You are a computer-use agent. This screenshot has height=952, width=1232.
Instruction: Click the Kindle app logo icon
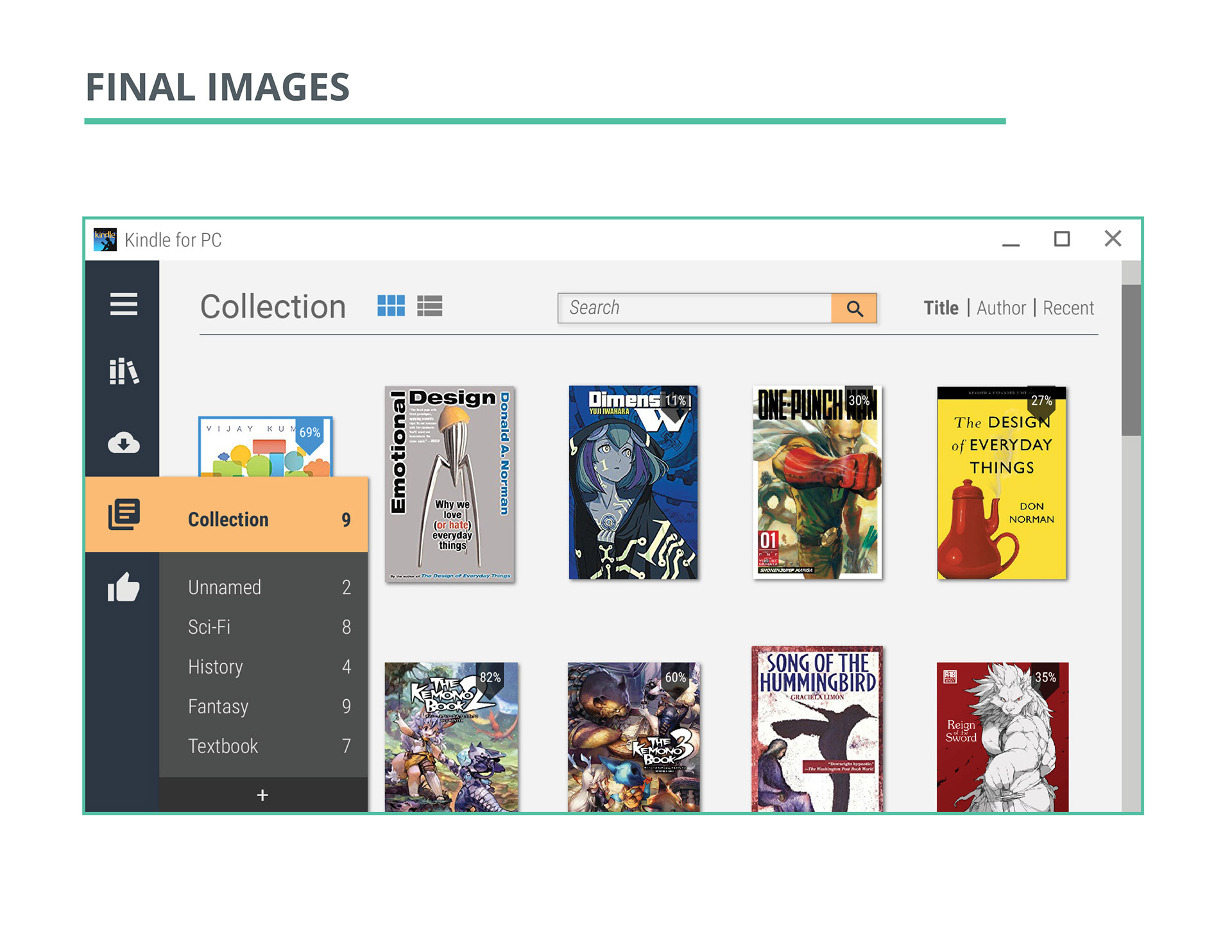(x=105, y=239)
